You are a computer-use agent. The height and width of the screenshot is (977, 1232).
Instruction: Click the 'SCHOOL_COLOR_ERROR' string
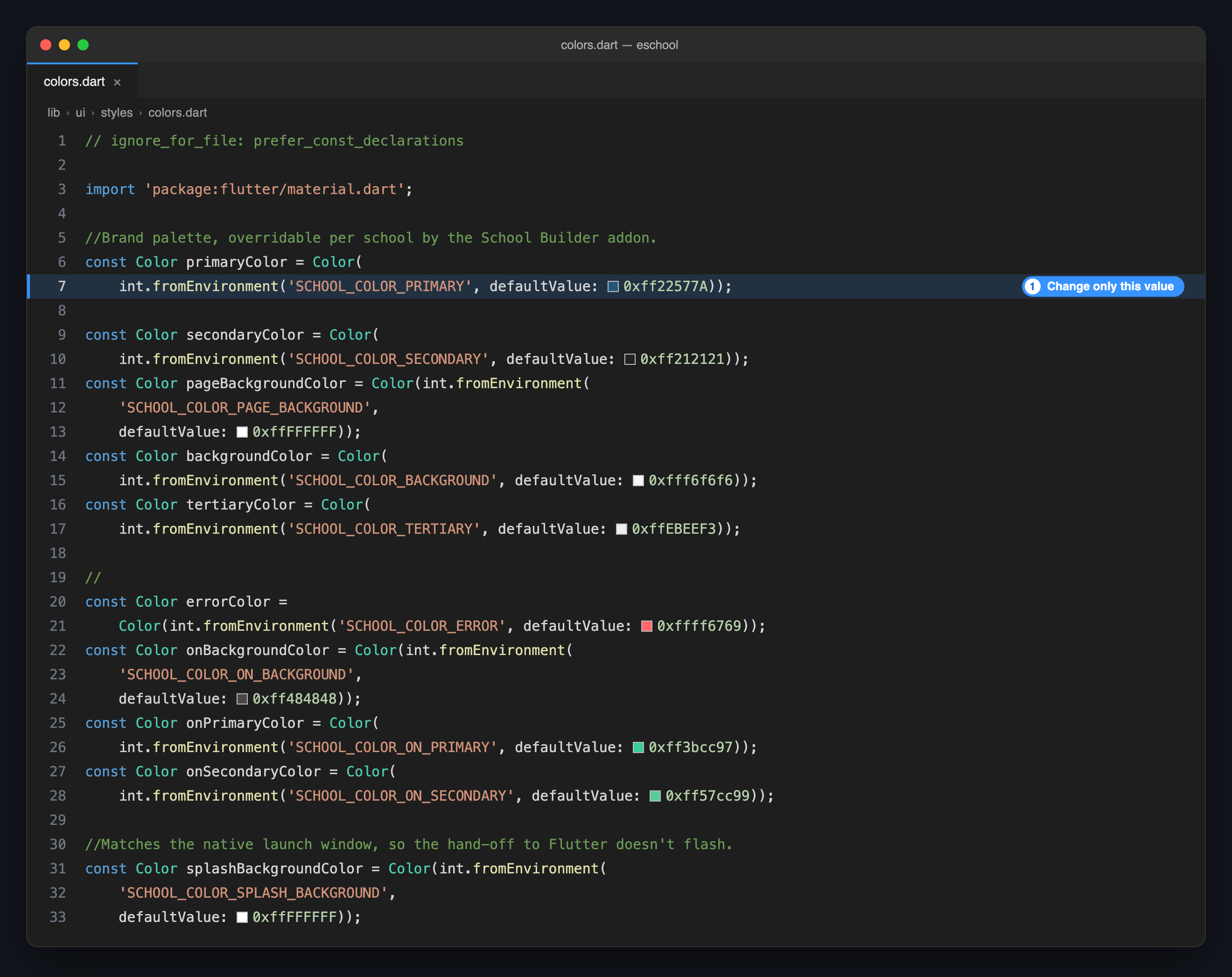point(422,626)
